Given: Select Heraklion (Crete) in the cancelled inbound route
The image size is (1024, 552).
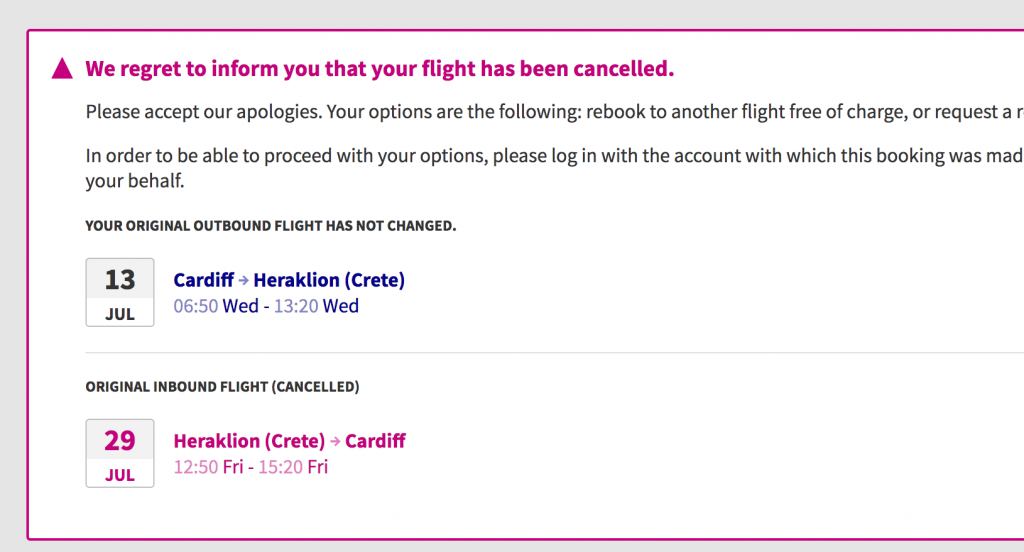Looking at the screenshot, I should point(249,441).
